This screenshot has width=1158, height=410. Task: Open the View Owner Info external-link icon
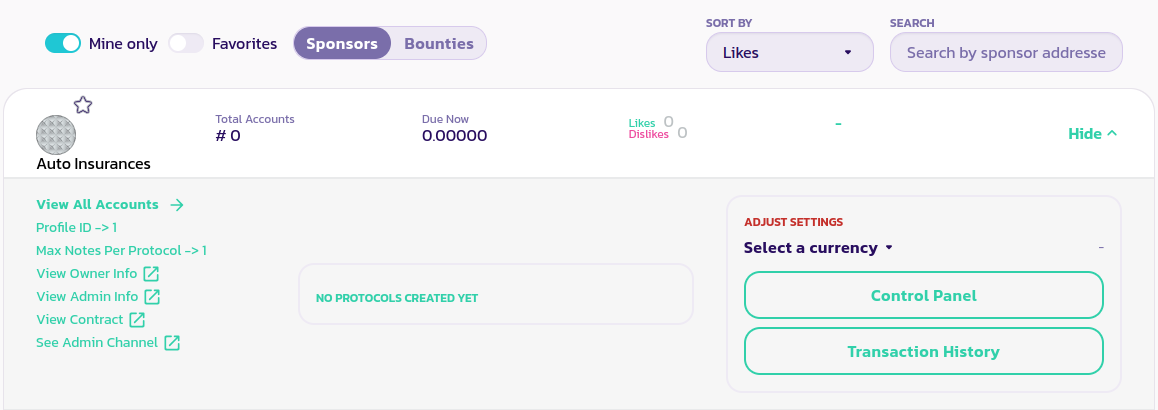pyautogui.click(x=151, y=274)
